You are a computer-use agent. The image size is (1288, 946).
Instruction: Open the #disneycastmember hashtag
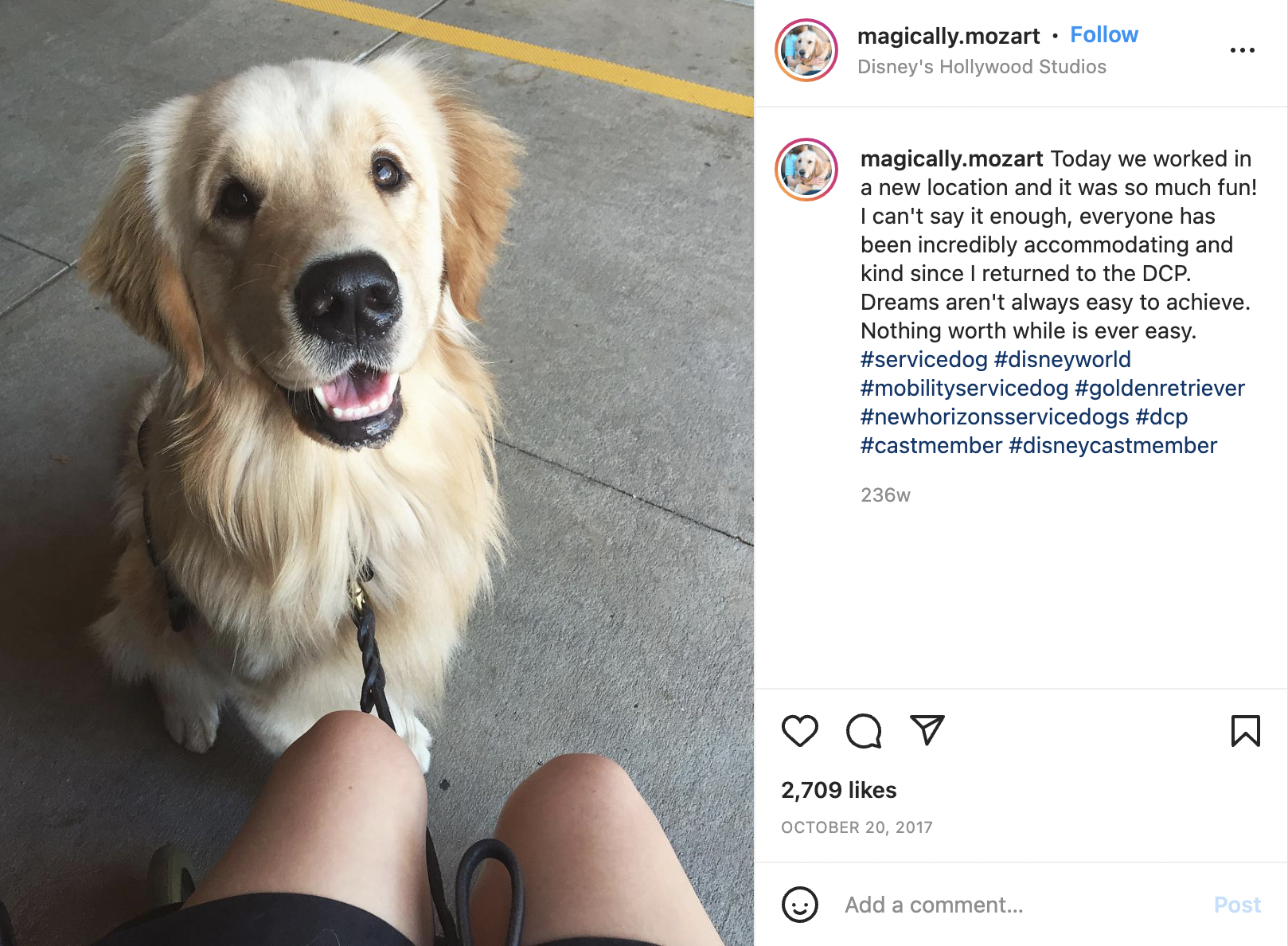pyautogui.click(x=1113, y=446)
